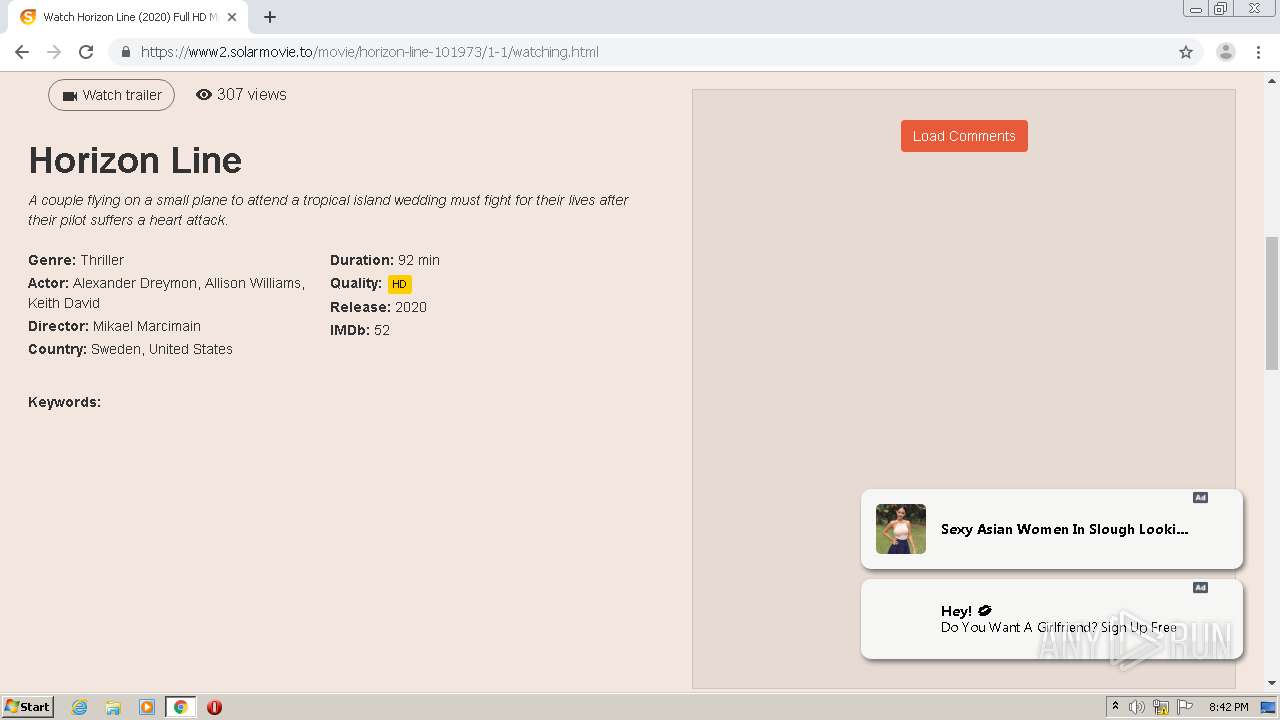Restore down the browser window
Image resolution: width=1280 pixels, height=720 pixels.
[x=1221, y=9]
